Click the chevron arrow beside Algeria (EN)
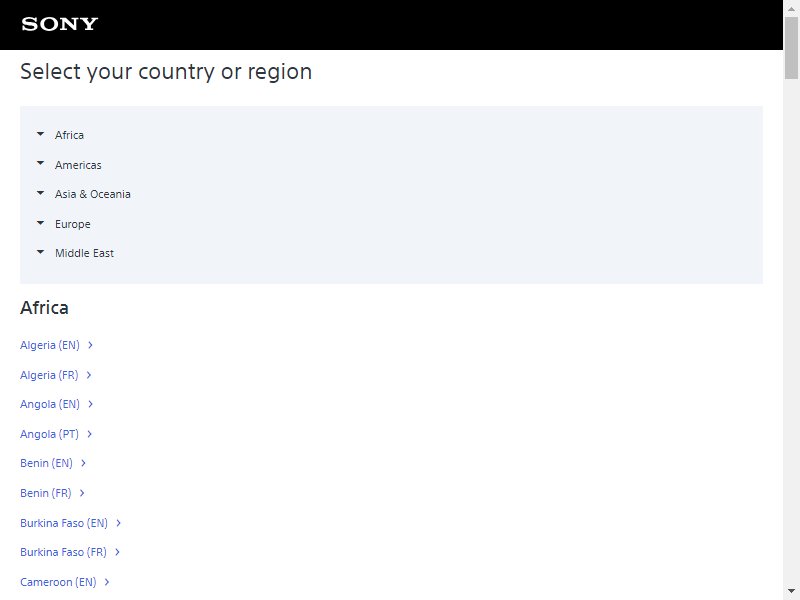The height and width of the screenshot is (600, 800). point(90,345)
